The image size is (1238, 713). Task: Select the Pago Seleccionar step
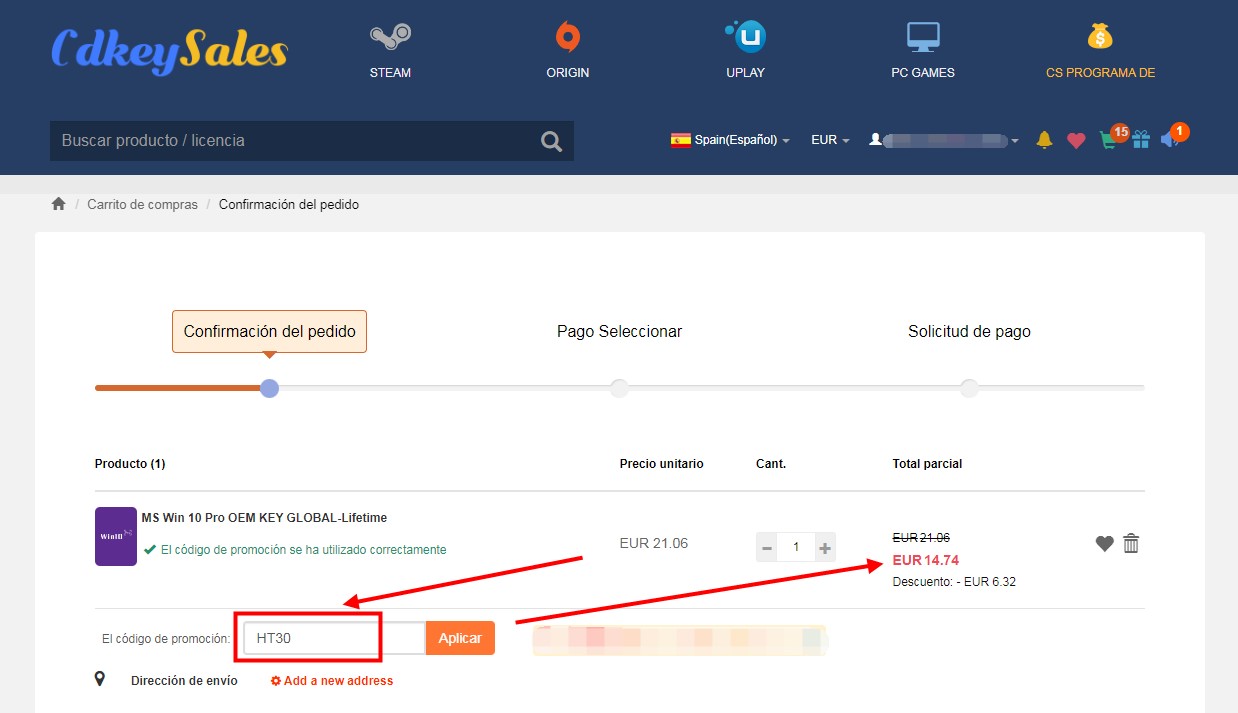pos(619,331)
